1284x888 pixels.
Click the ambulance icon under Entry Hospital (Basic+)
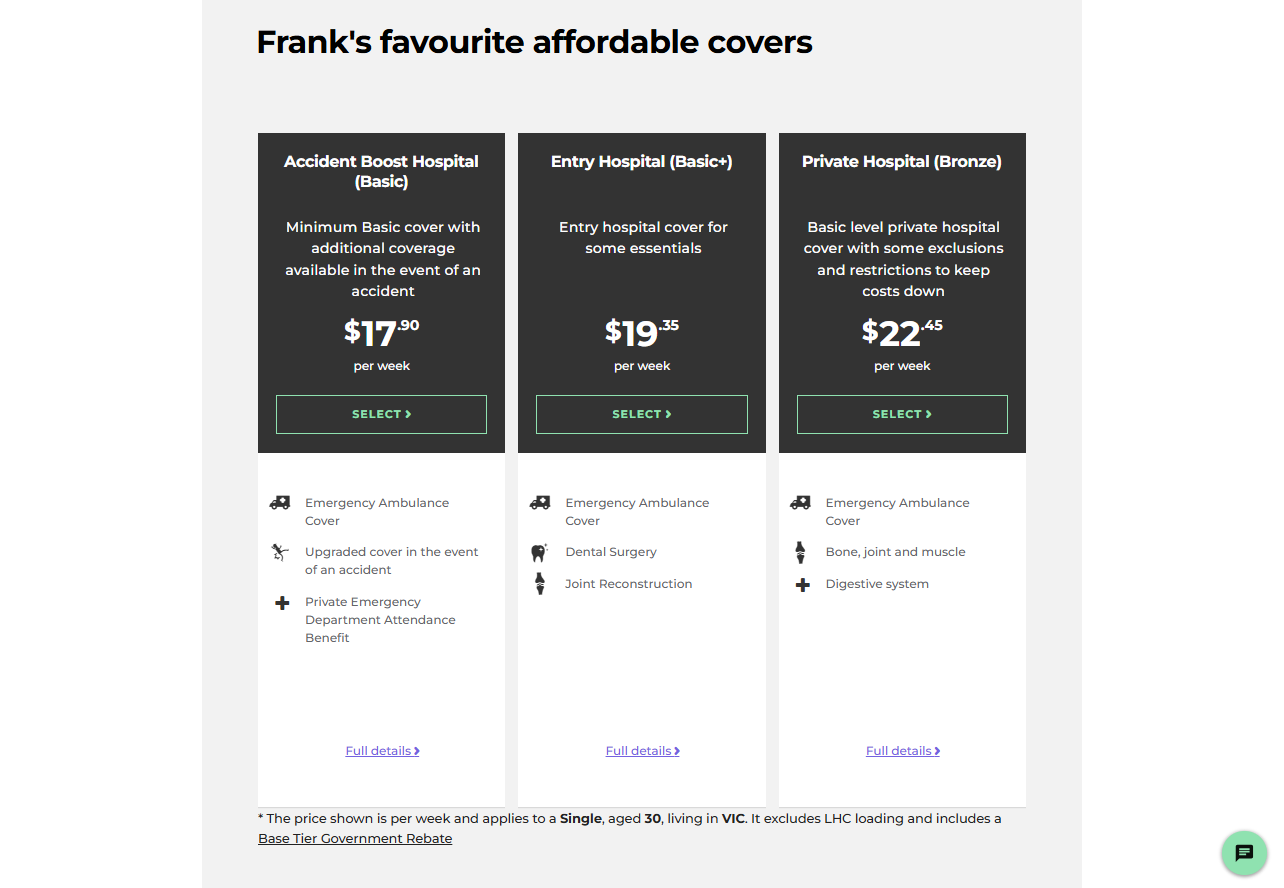539,503
